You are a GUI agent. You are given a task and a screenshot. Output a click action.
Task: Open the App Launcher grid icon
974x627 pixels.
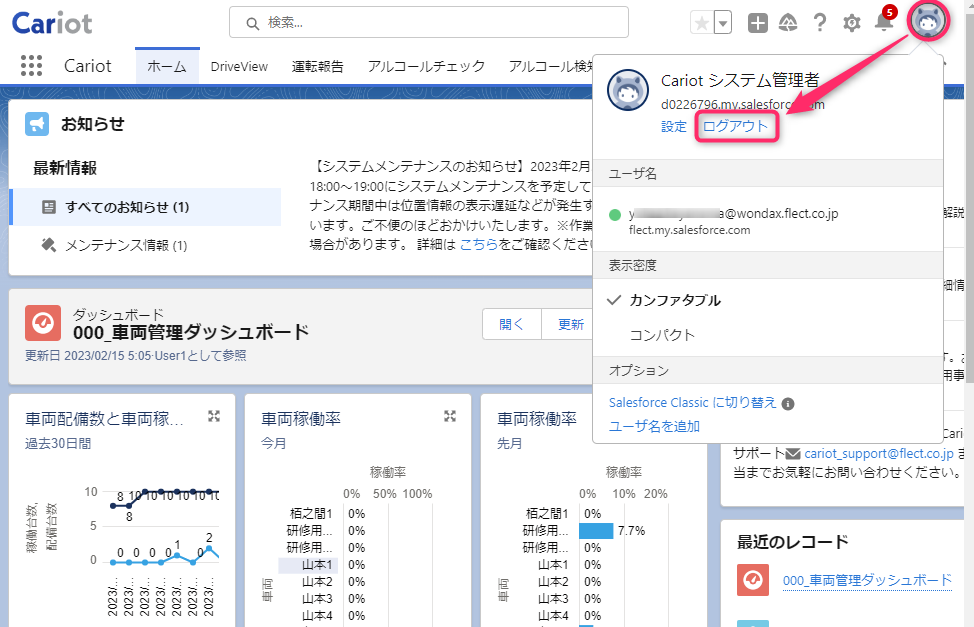coord(31,65)
